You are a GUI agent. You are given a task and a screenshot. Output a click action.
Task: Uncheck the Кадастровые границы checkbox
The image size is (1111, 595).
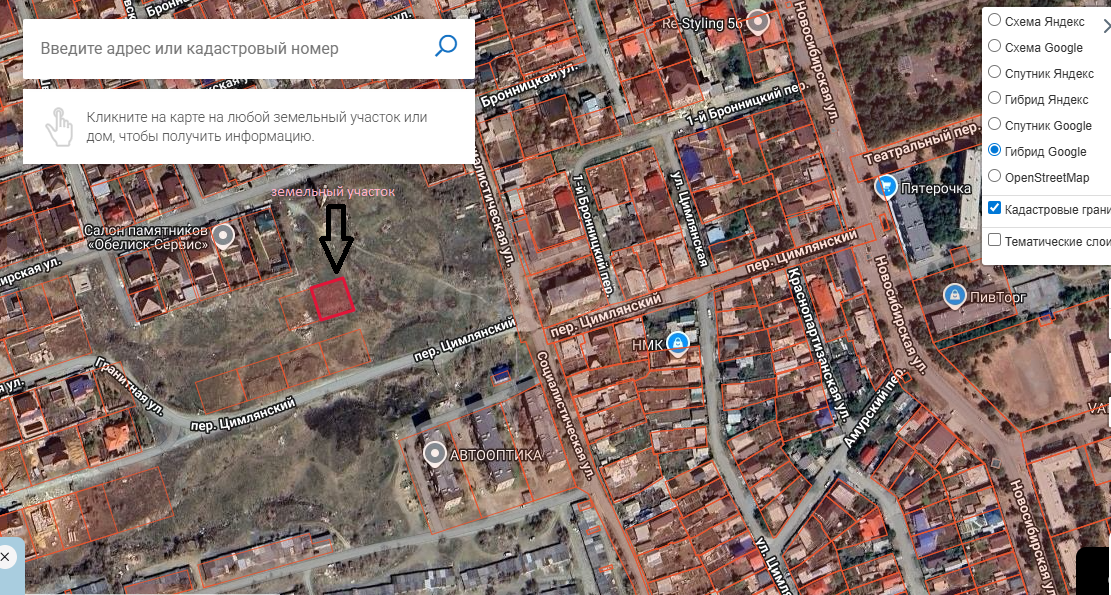(x=994, y=208)
